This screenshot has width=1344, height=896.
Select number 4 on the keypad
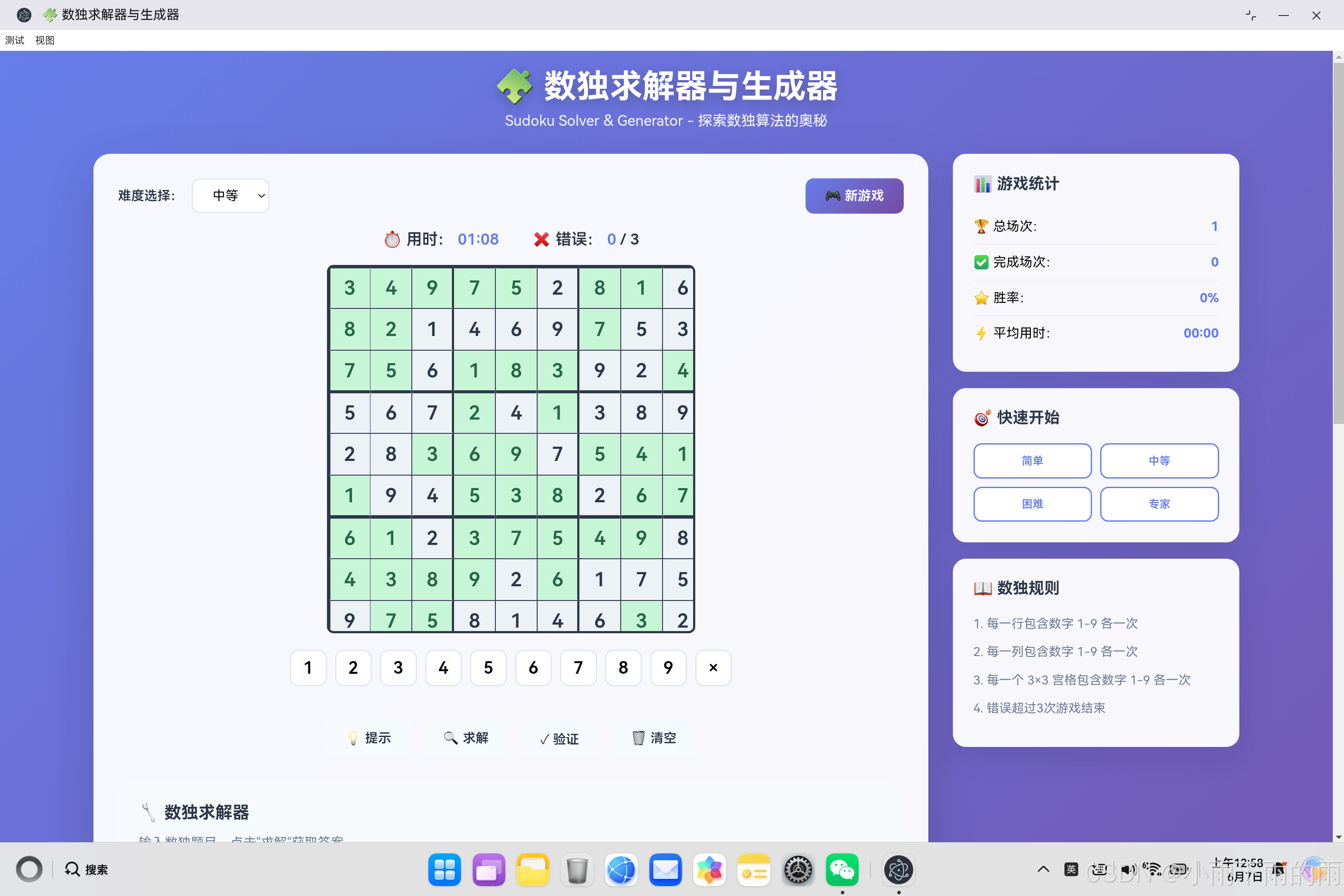click(x=443, y=667)
